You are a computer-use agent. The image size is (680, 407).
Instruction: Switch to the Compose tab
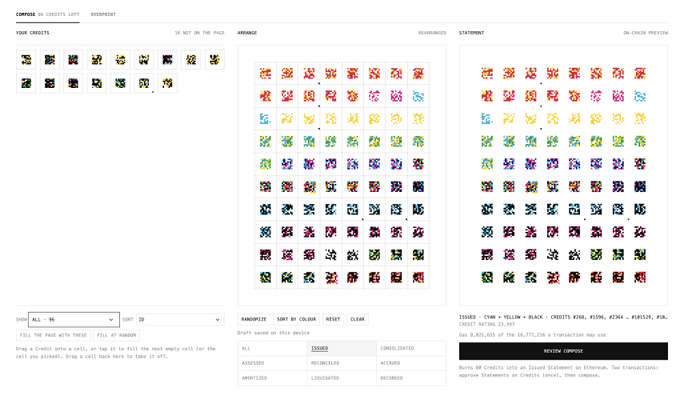48,14
